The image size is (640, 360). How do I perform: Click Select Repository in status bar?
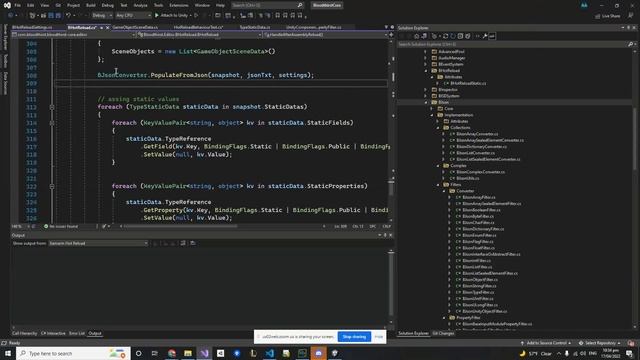coord(600,343)
